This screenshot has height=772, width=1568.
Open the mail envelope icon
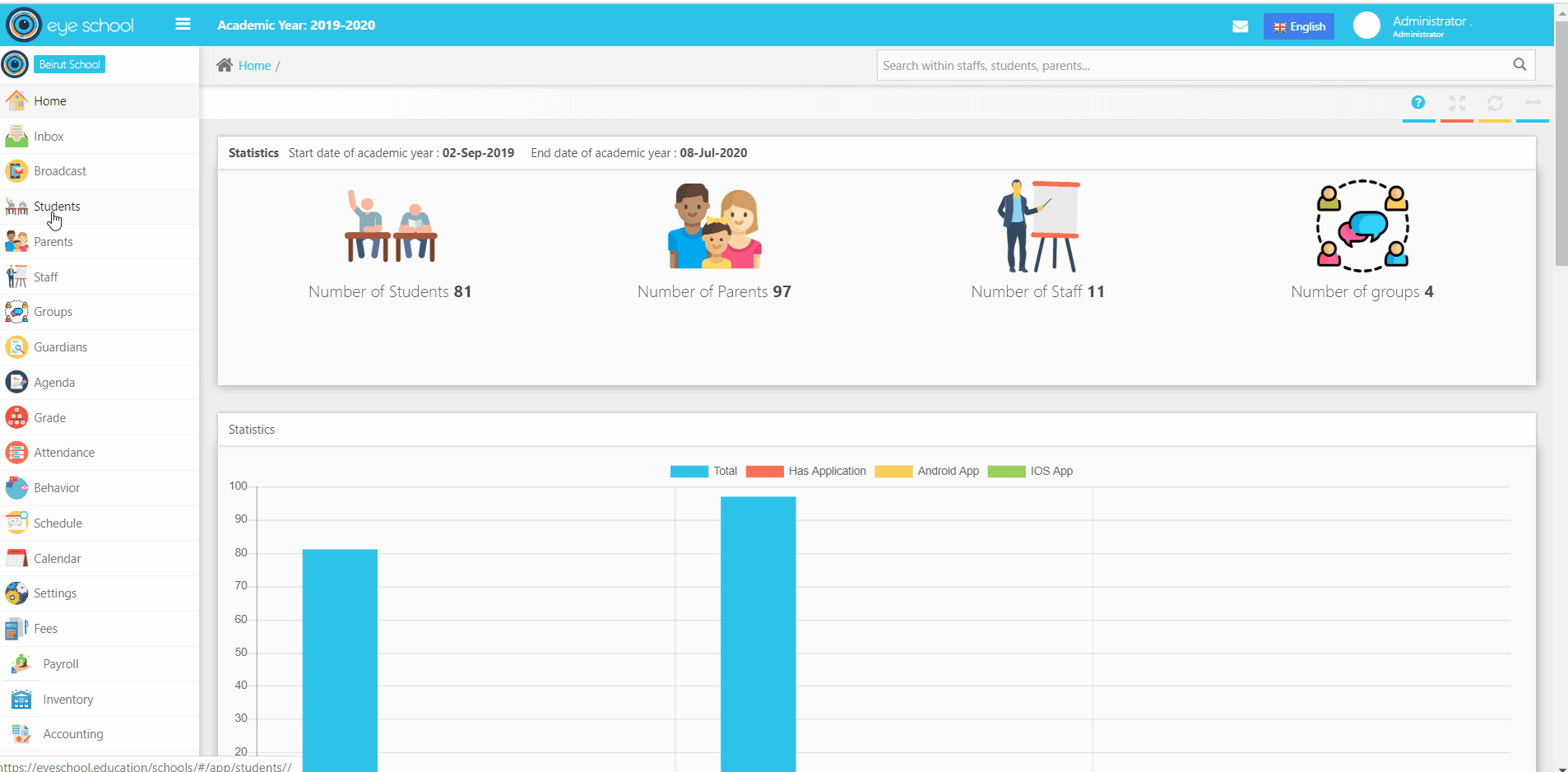click(1241, 26)
